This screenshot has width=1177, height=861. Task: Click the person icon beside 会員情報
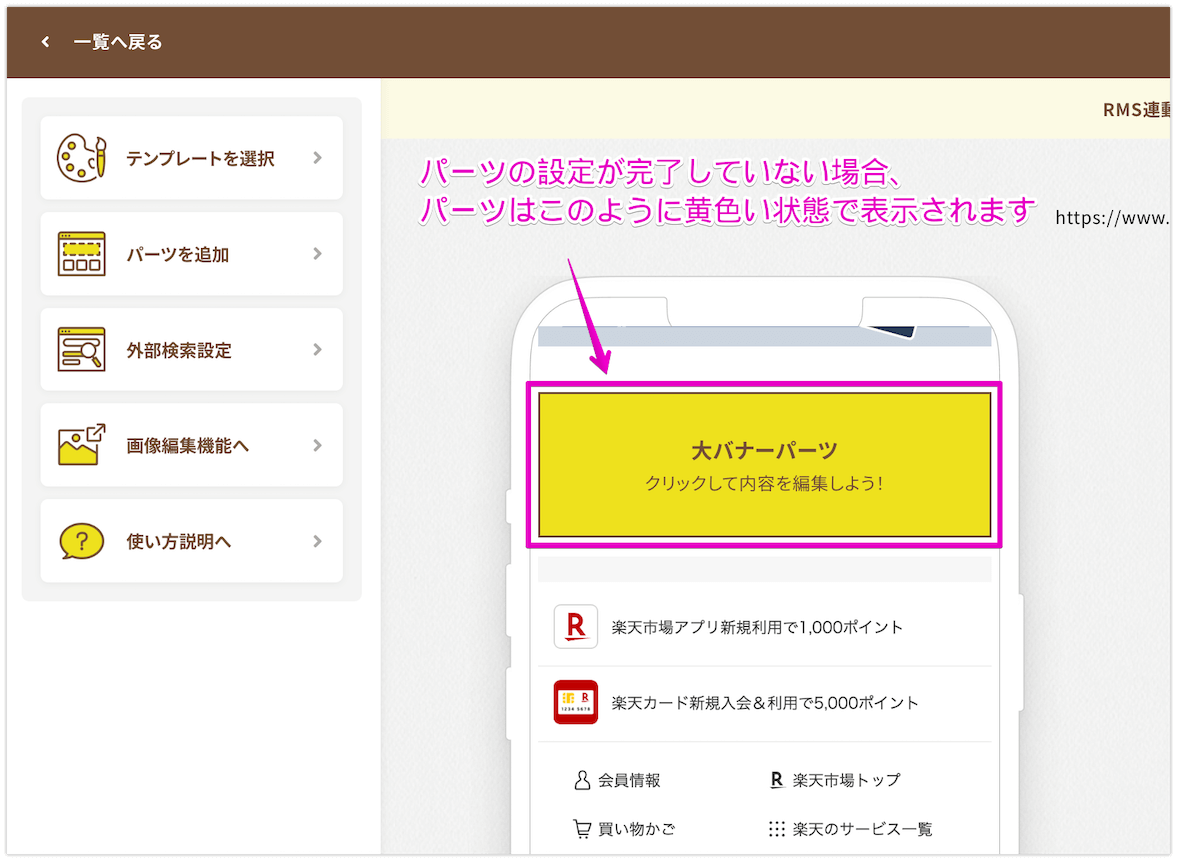click(582, 780)
